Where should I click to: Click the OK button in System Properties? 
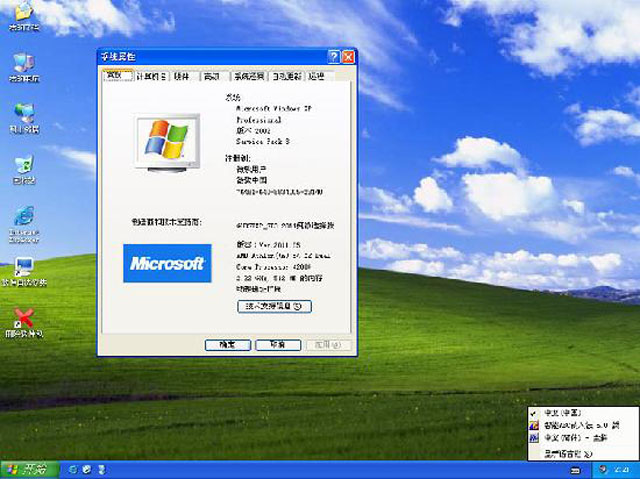click(x=228, y=345)
